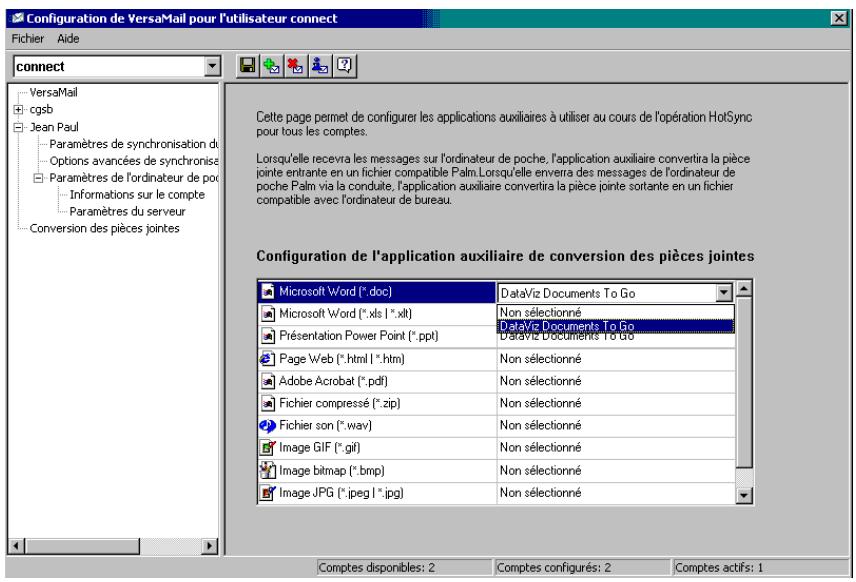Click the Fichier compressé row icon
The image size is (856, 582).
point(268,403)
